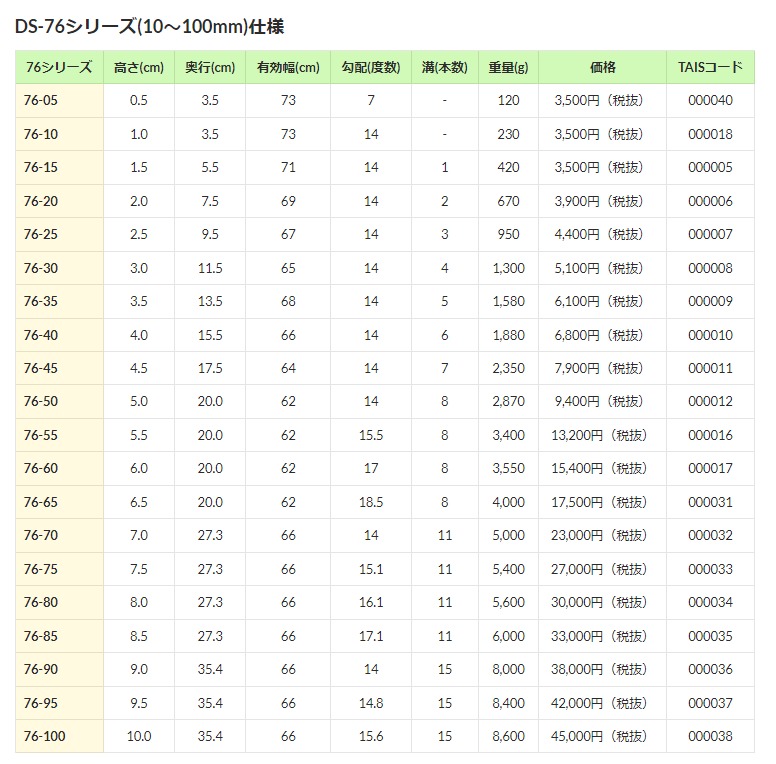Click the 76-80 row label
Screen dimensions: 776x764
pyautogui.click(x=41, y=602)
